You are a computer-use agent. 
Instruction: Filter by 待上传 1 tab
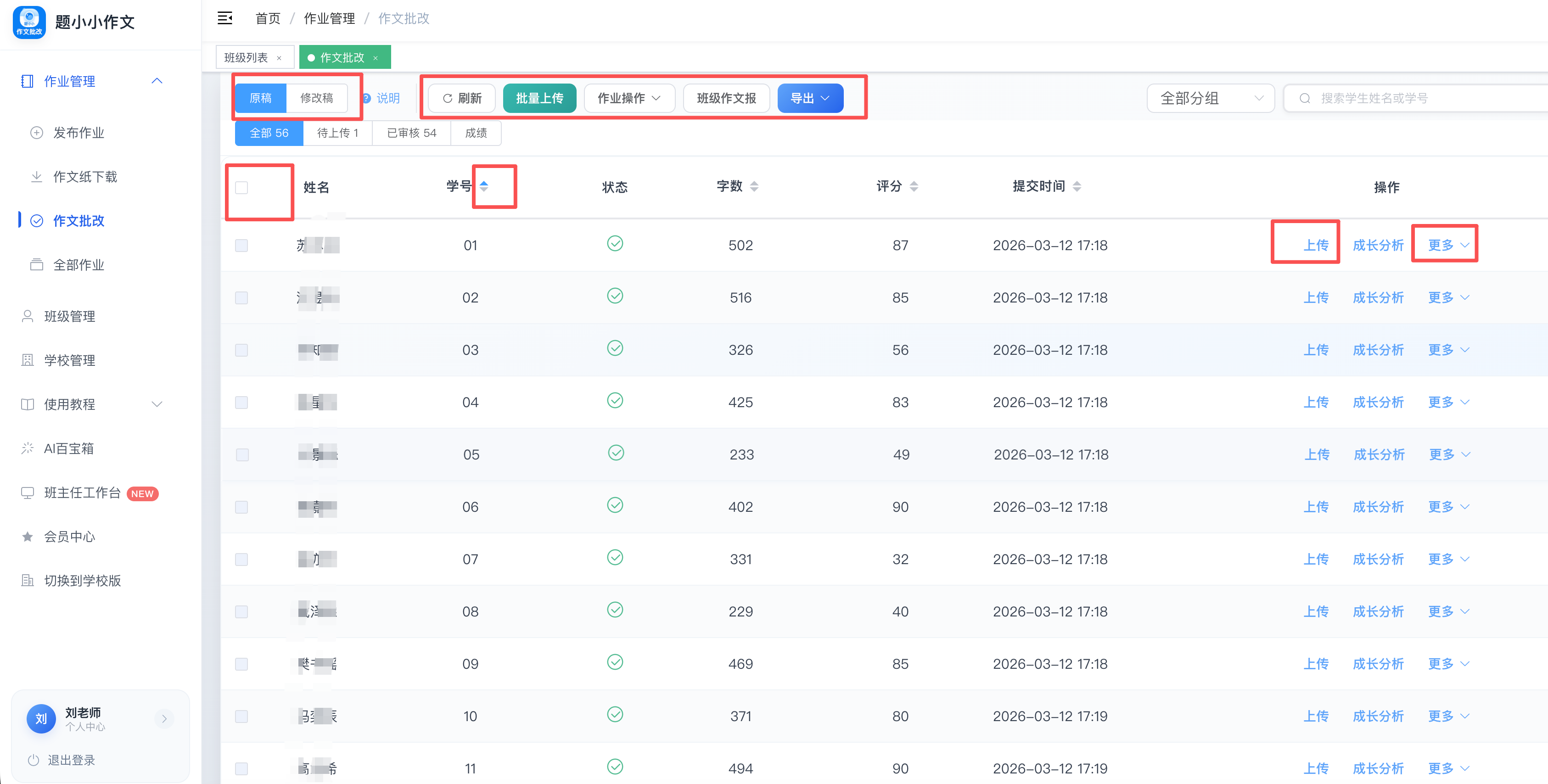(338, 133)
